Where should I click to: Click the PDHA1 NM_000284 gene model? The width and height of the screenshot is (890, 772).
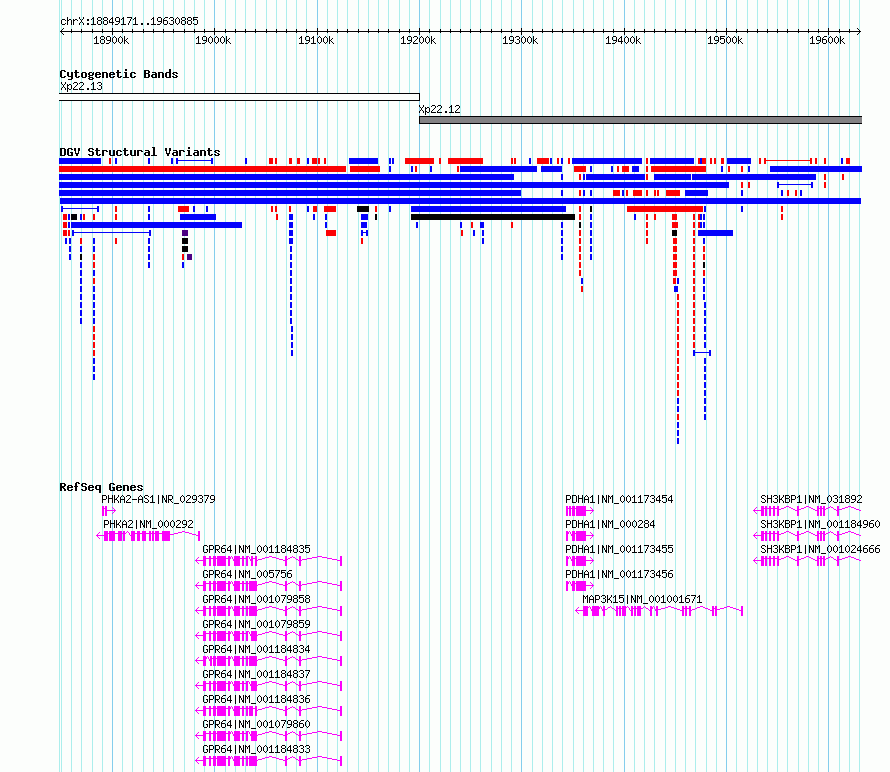pyautogui.click(x=580, y=536)
